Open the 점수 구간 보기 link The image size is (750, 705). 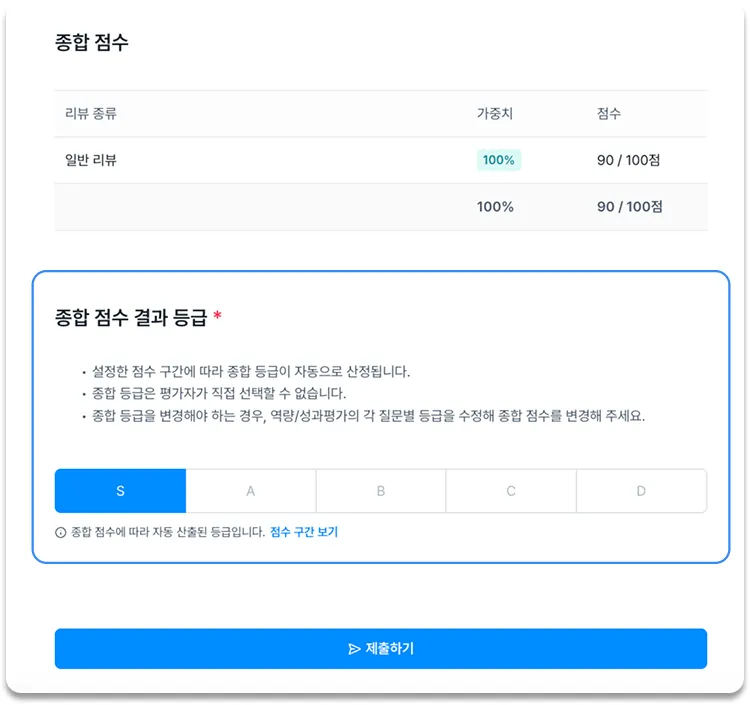304,532
